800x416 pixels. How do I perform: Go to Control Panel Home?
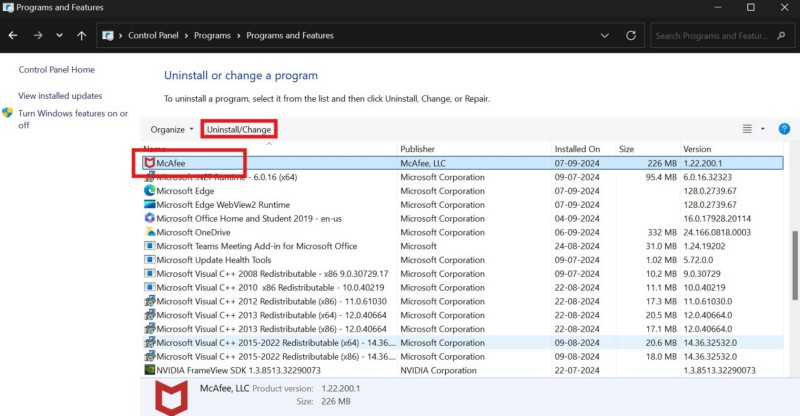(x=56, y=70)
